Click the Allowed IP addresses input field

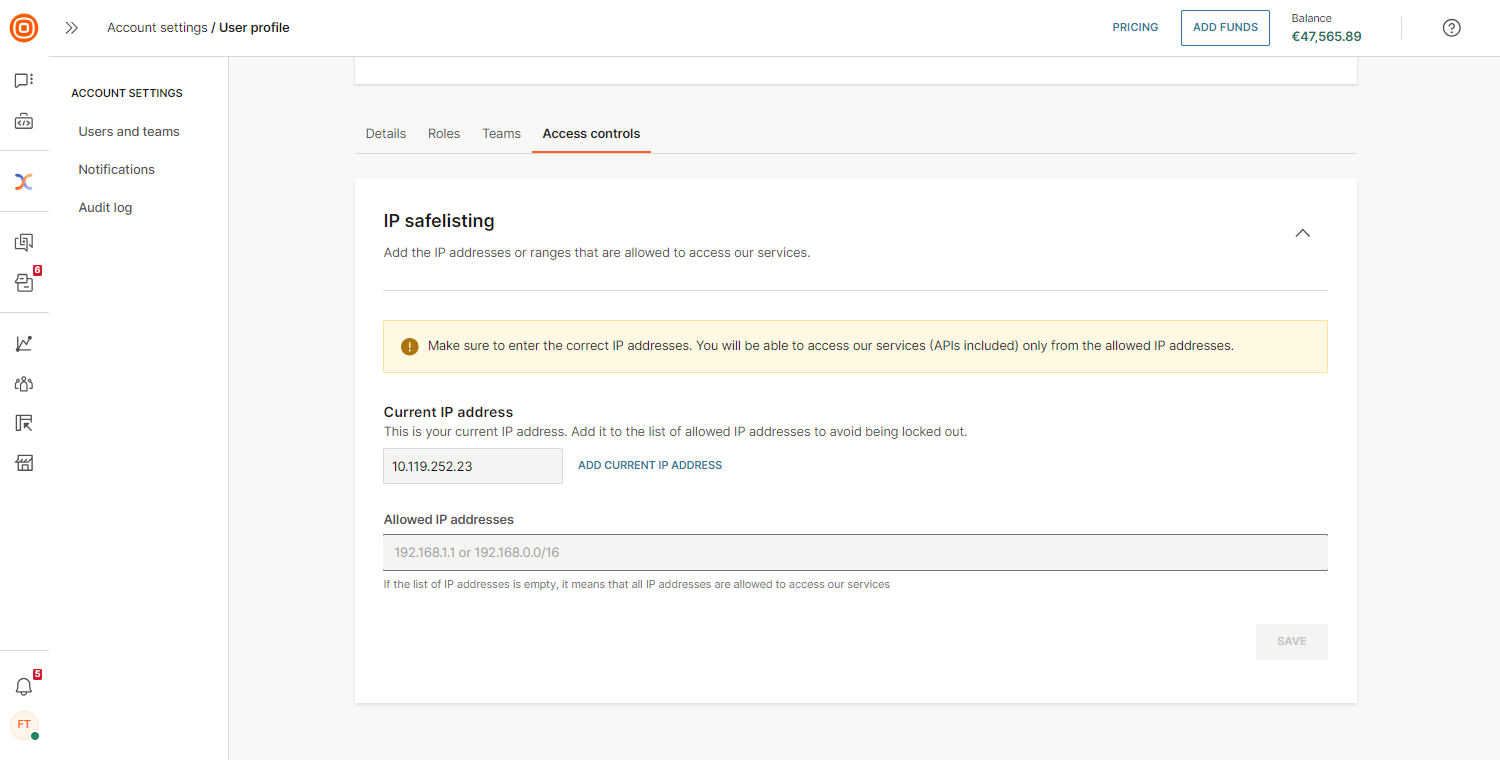(855, 553)
